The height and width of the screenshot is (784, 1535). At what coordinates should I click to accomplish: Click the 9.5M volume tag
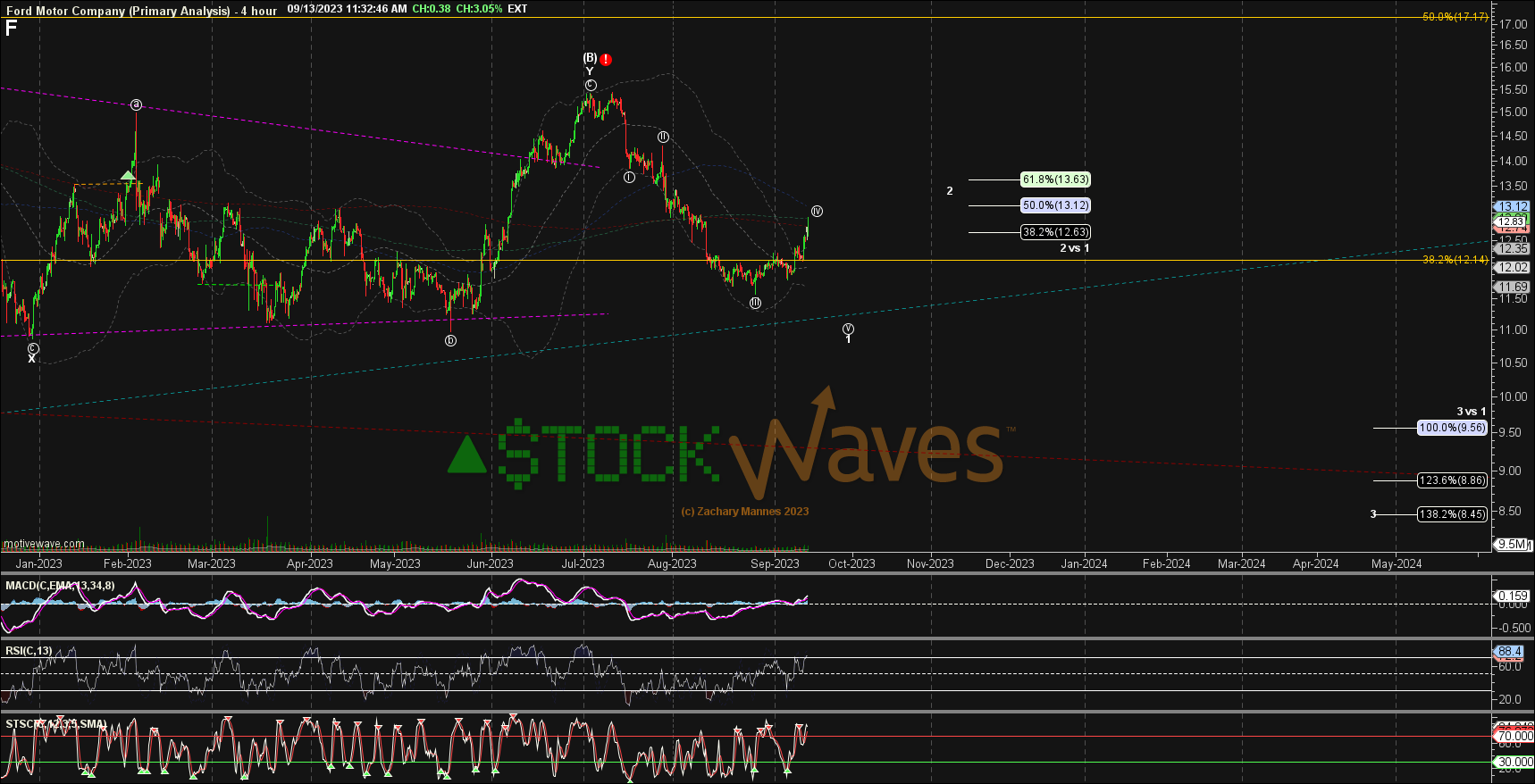tap(1513, 544)
